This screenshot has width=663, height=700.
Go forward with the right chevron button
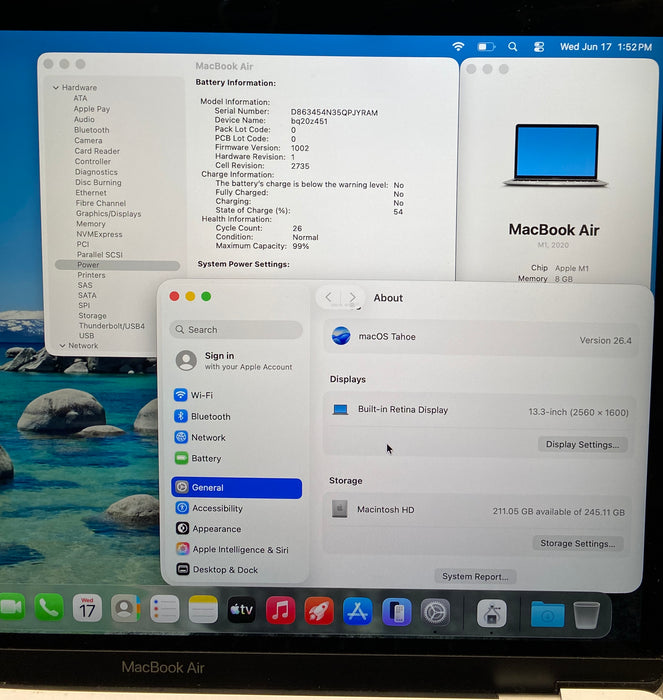352,297
